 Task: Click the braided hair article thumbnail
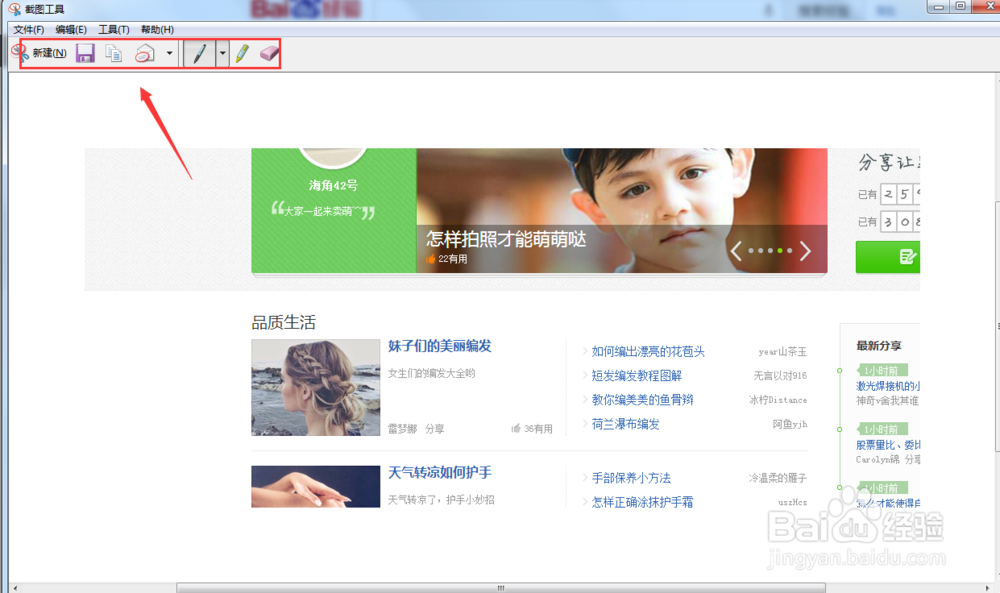point(315,388)
